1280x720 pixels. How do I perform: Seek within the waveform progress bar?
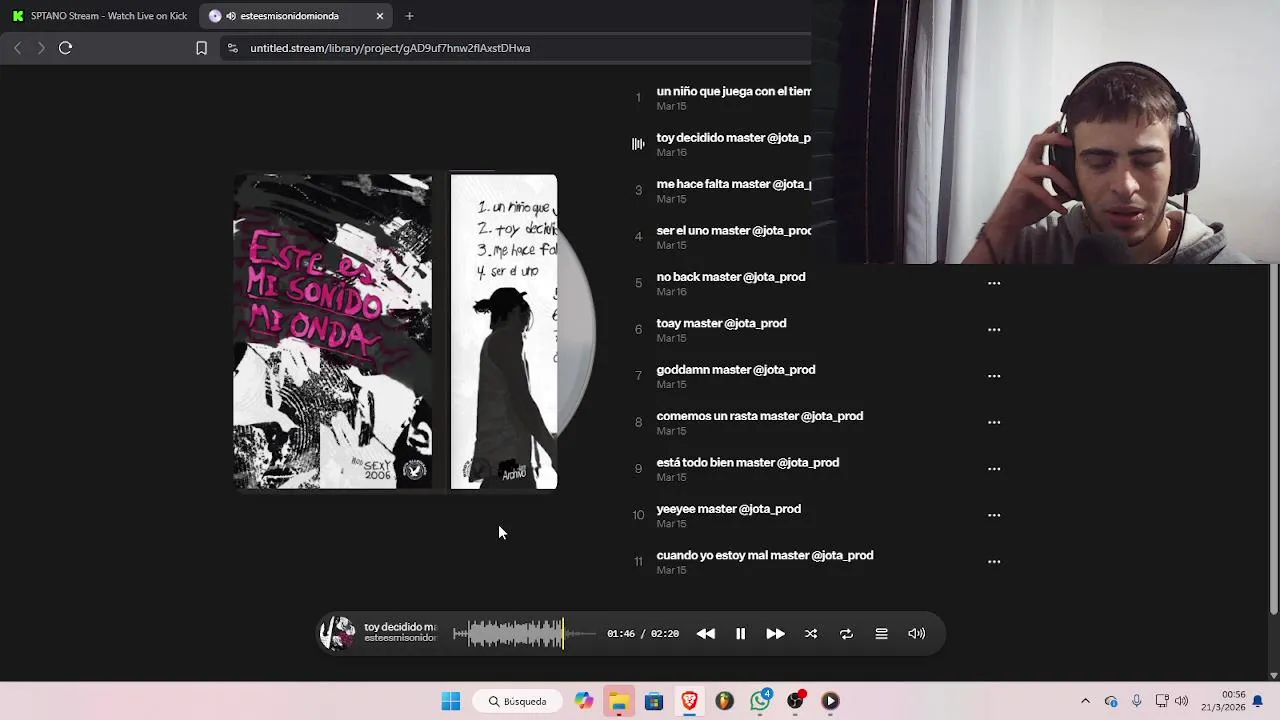(524, 633)
